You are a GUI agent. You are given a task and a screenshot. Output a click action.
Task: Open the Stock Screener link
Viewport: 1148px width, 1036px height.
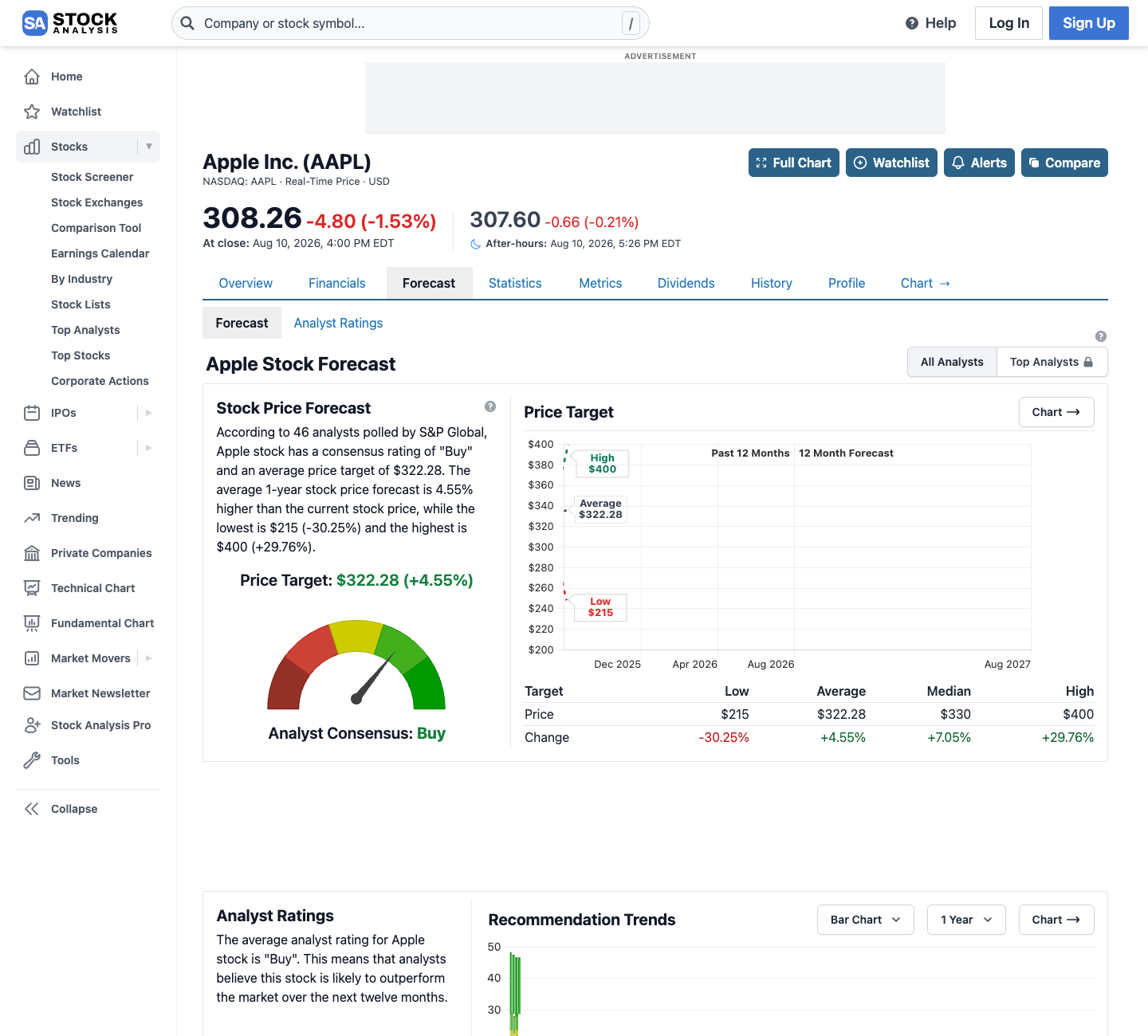click(x=92, y=177)
